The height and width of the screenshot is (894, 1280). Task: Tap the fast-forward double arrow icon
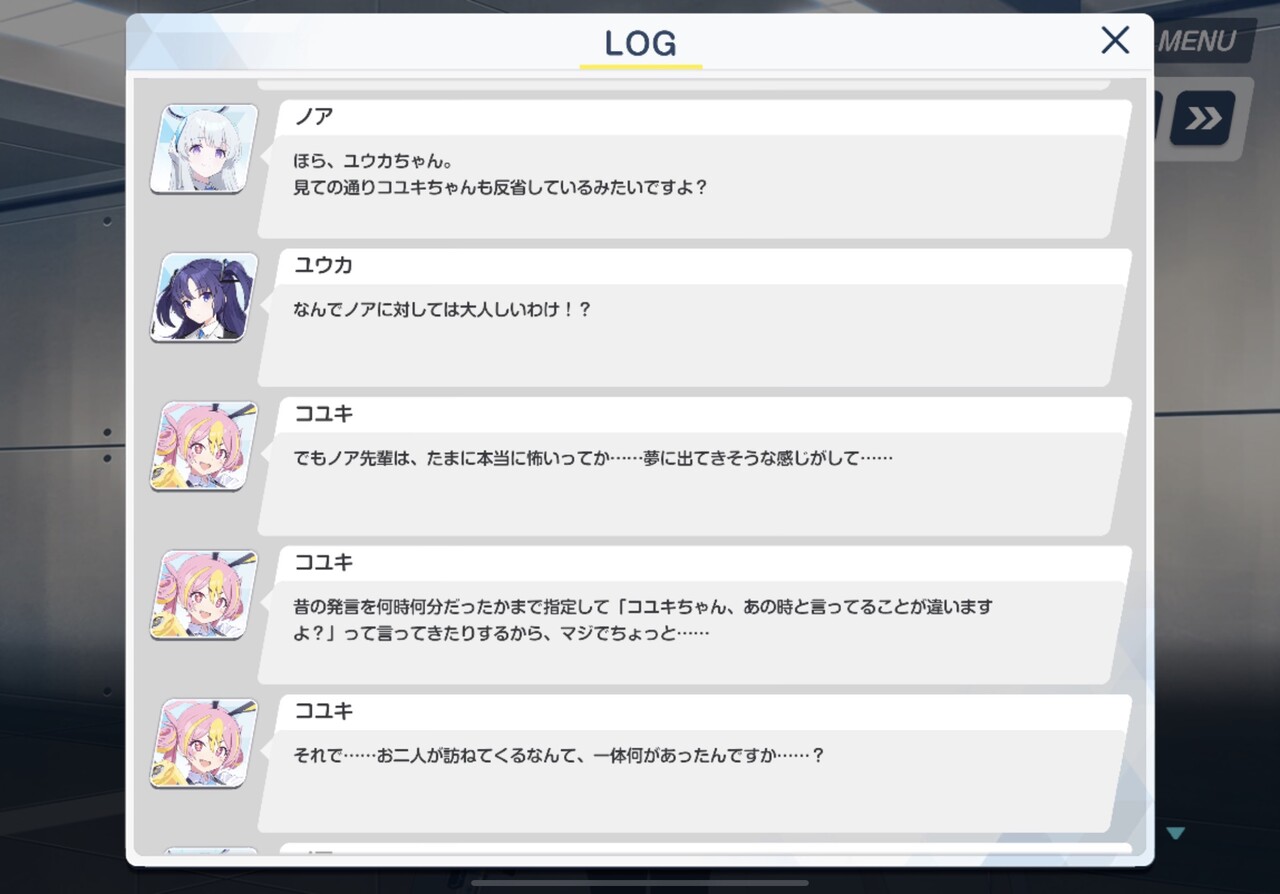1203,118
